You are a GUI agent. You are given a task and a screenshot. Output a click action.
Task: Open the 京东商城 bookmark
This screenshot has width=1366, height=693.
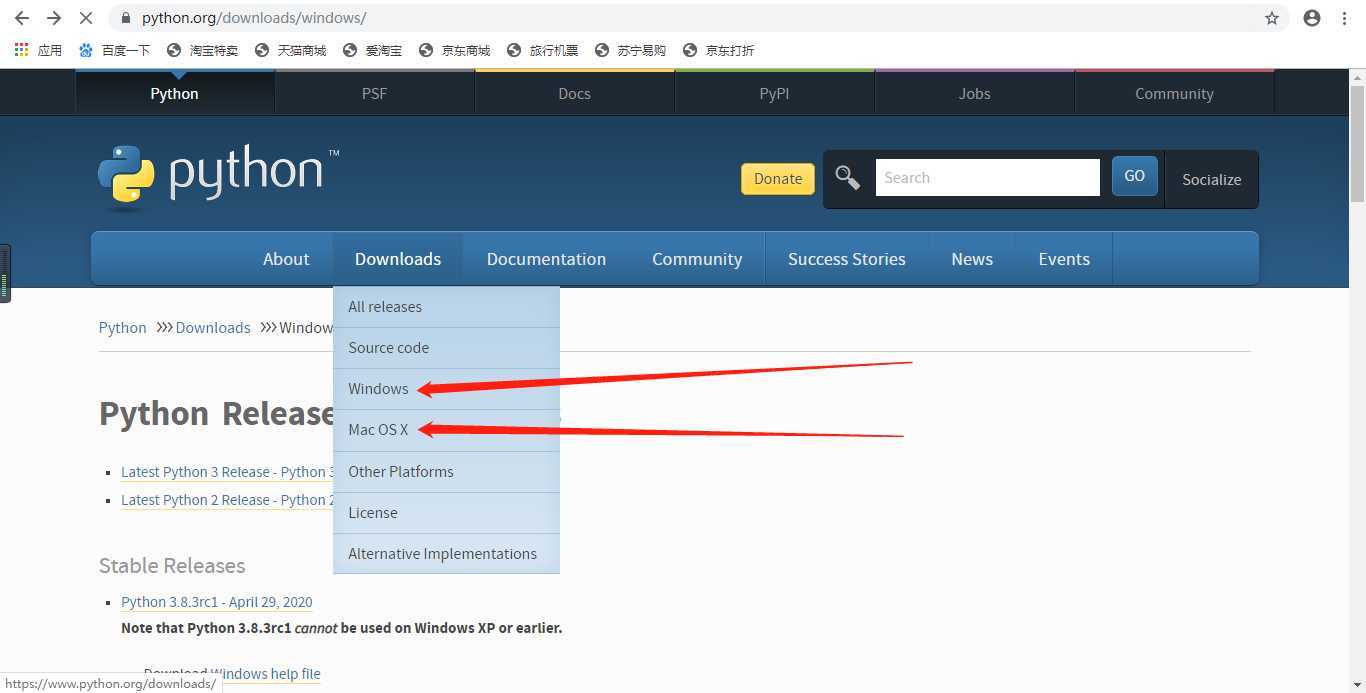(454, 50)
